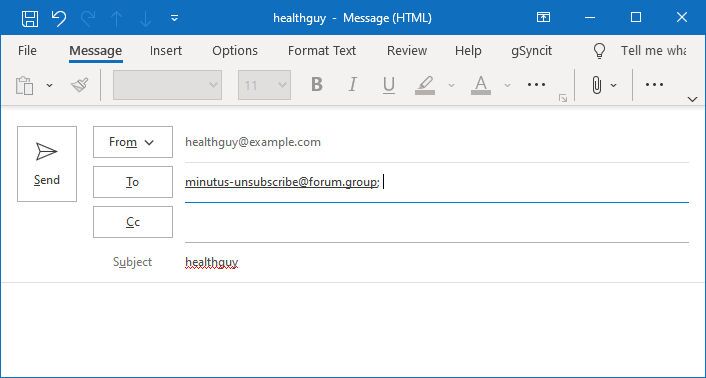Open the Options tab

[x=235, y=50]
